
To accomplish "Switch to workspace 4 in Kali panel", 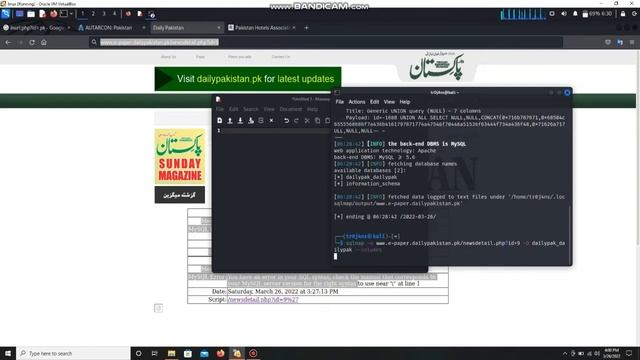I will [x=115, y=14].
